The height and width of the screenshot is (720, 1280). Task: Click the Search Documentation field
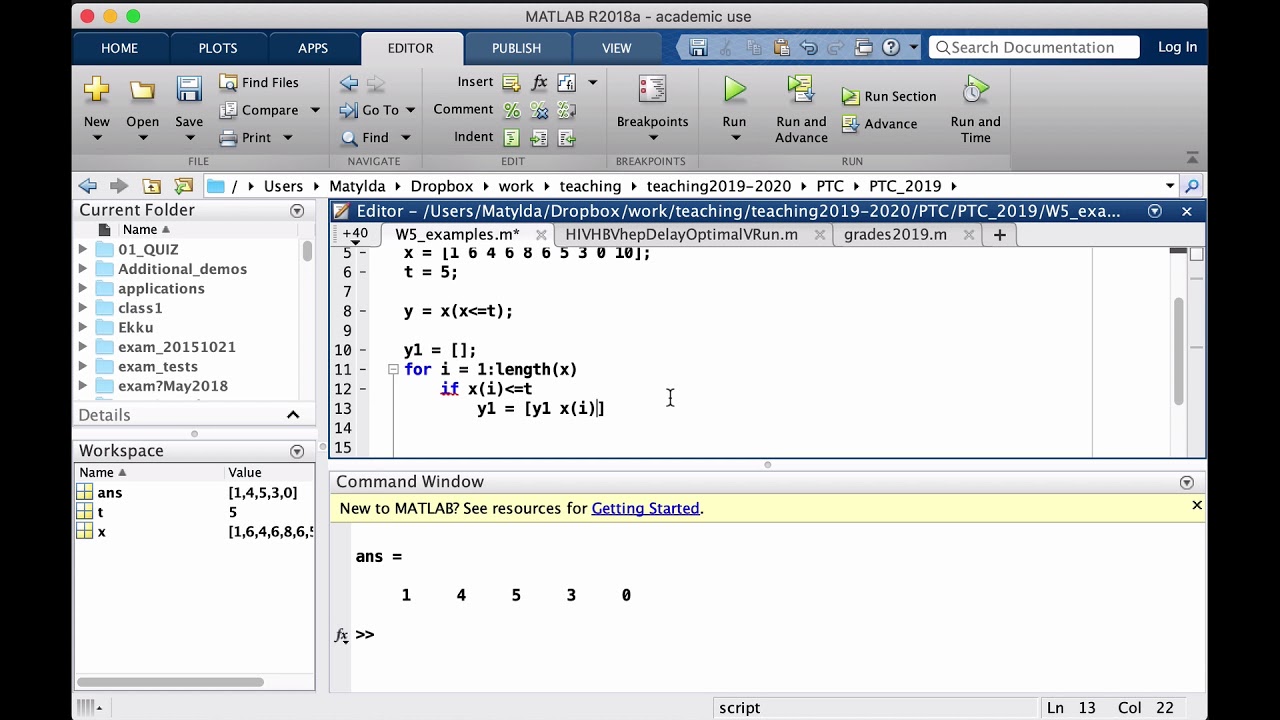click(1034, 47)
